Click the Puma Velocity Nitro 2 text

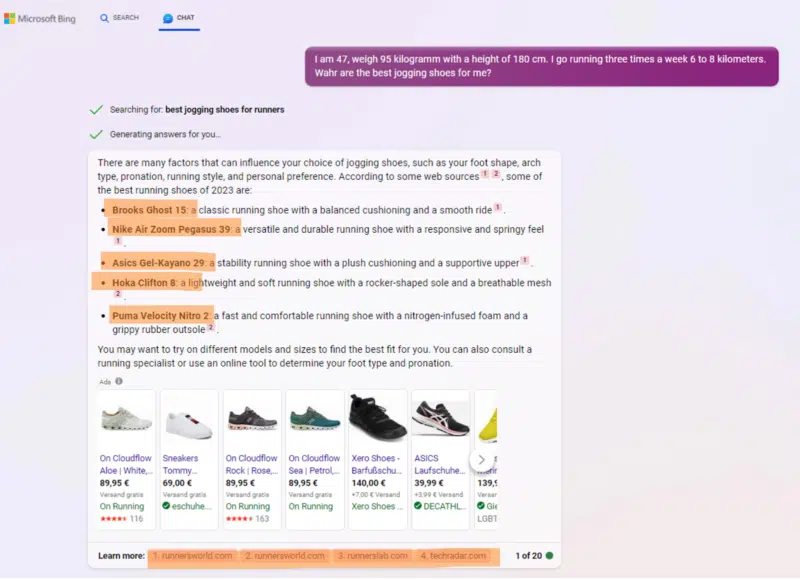tap(161, 316)
